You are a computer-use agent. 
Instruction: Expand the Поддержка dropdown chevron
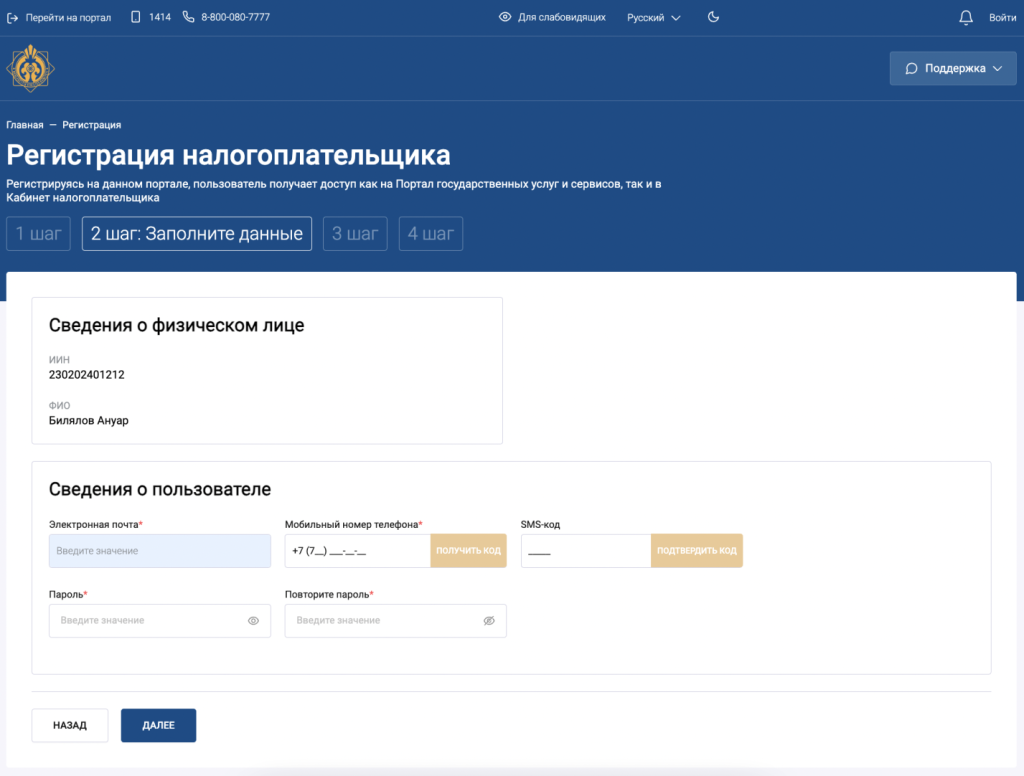pyautogui.click(x=997, y=69)
